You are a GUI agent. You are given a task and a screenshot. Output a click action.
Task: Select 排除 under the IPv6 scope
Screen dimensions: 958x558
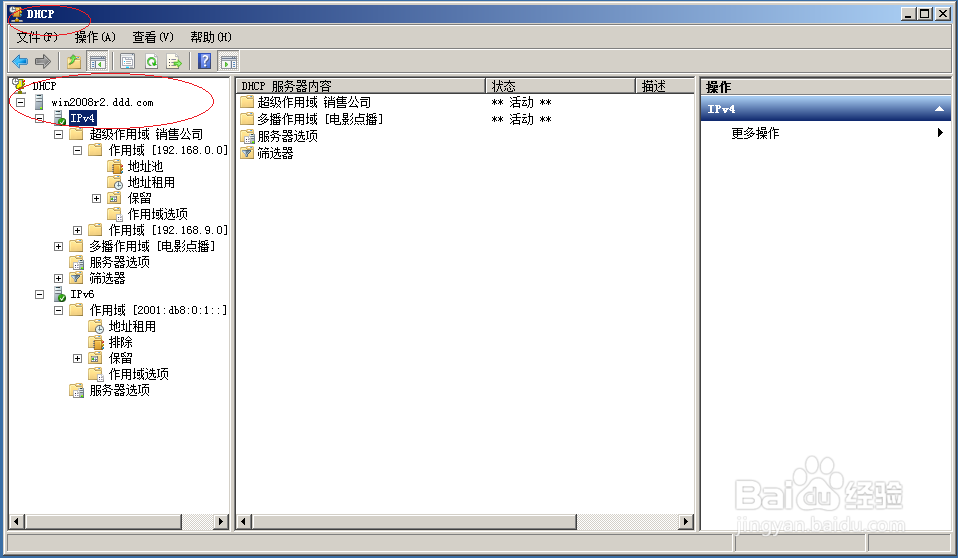tap(120, 342)
